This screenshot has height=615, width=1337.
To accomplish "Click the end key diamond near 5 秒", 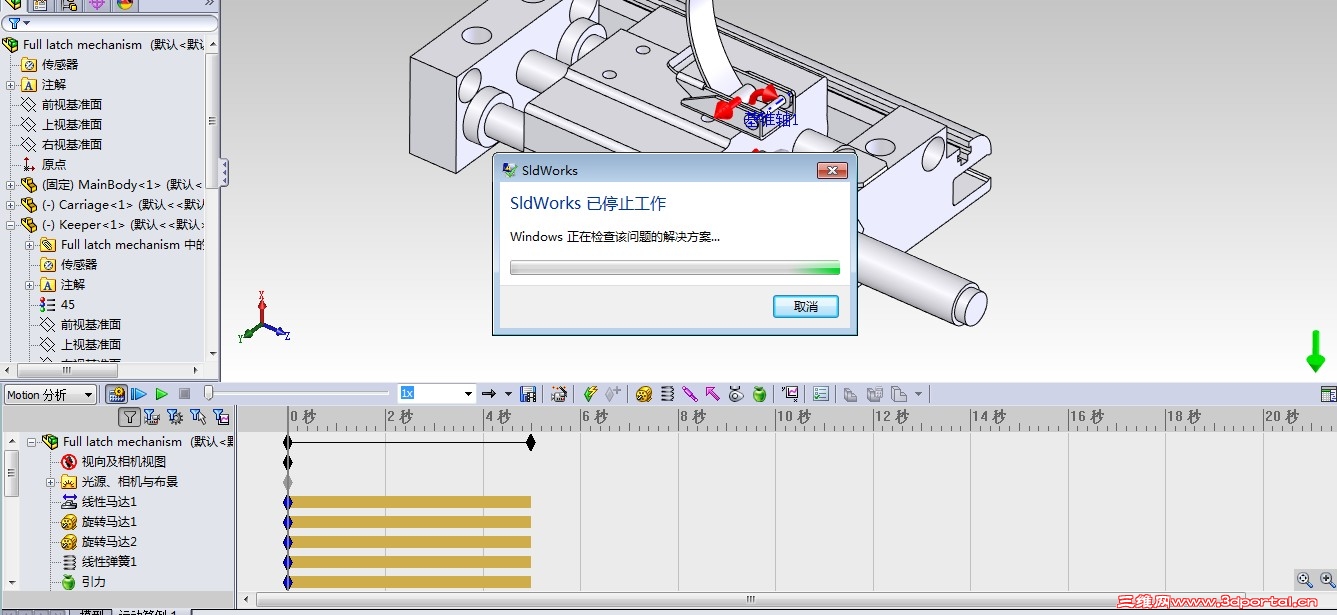I will coord(530,442).
